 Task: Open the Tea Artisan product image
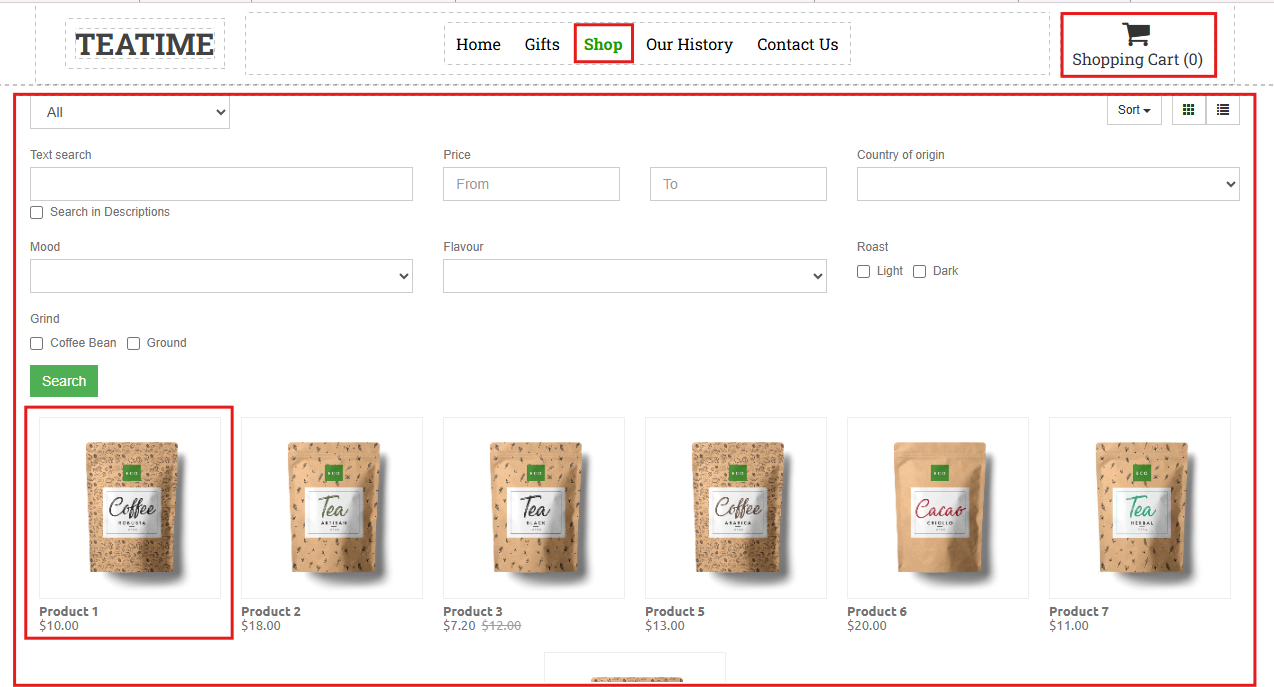click(332, 508)
